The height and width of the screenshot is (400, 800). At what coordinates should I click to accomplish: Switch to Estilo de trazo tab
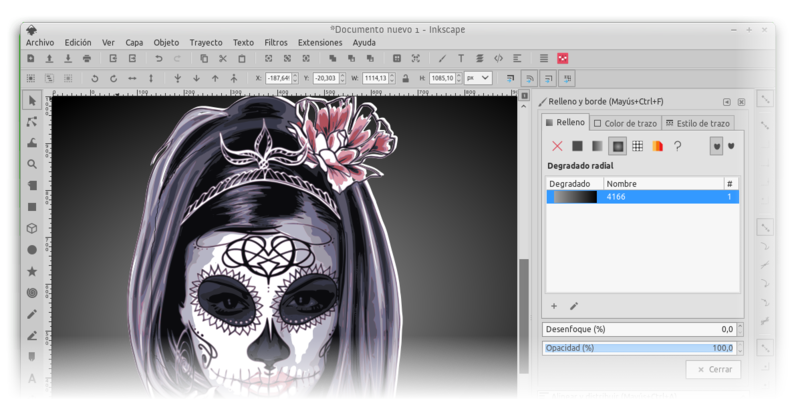[697, 123]
